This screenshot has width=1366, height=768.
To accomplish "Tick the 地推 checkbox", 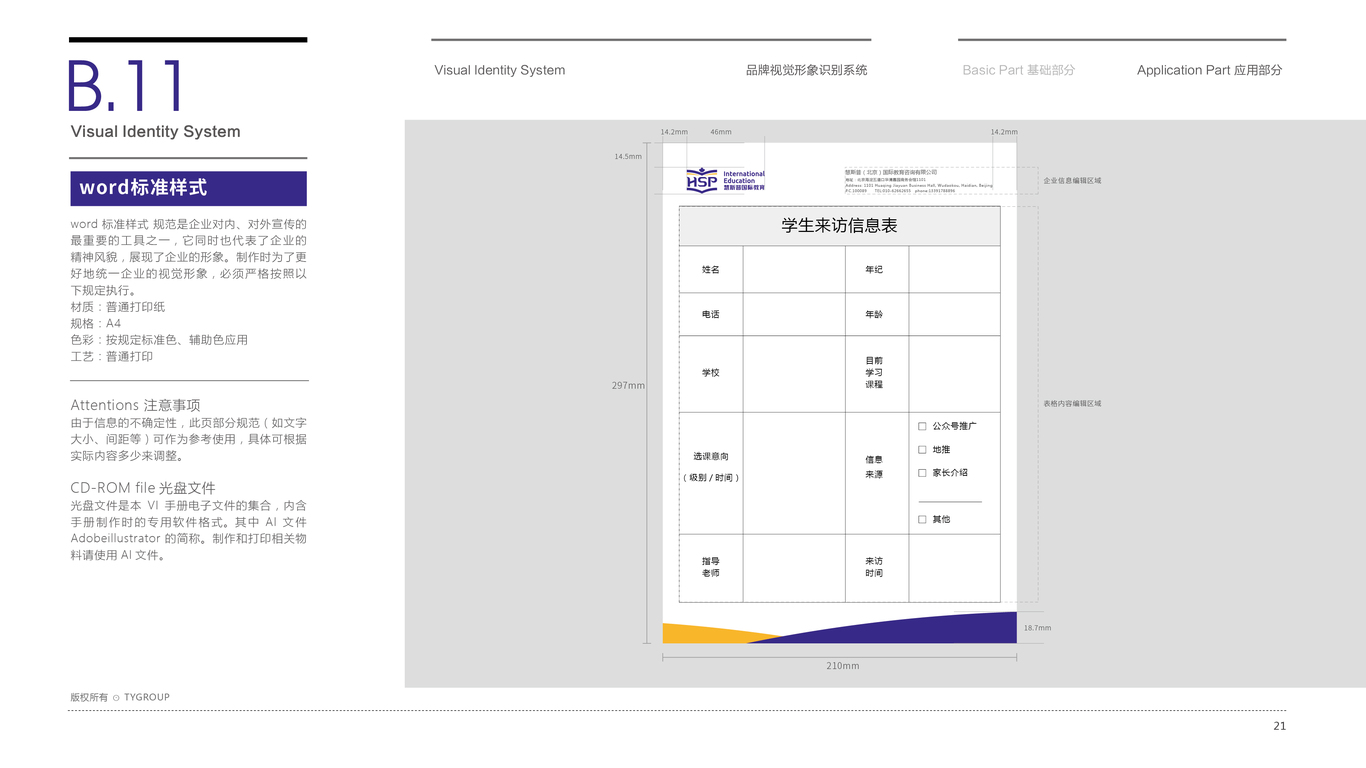I will pos(922,450).
